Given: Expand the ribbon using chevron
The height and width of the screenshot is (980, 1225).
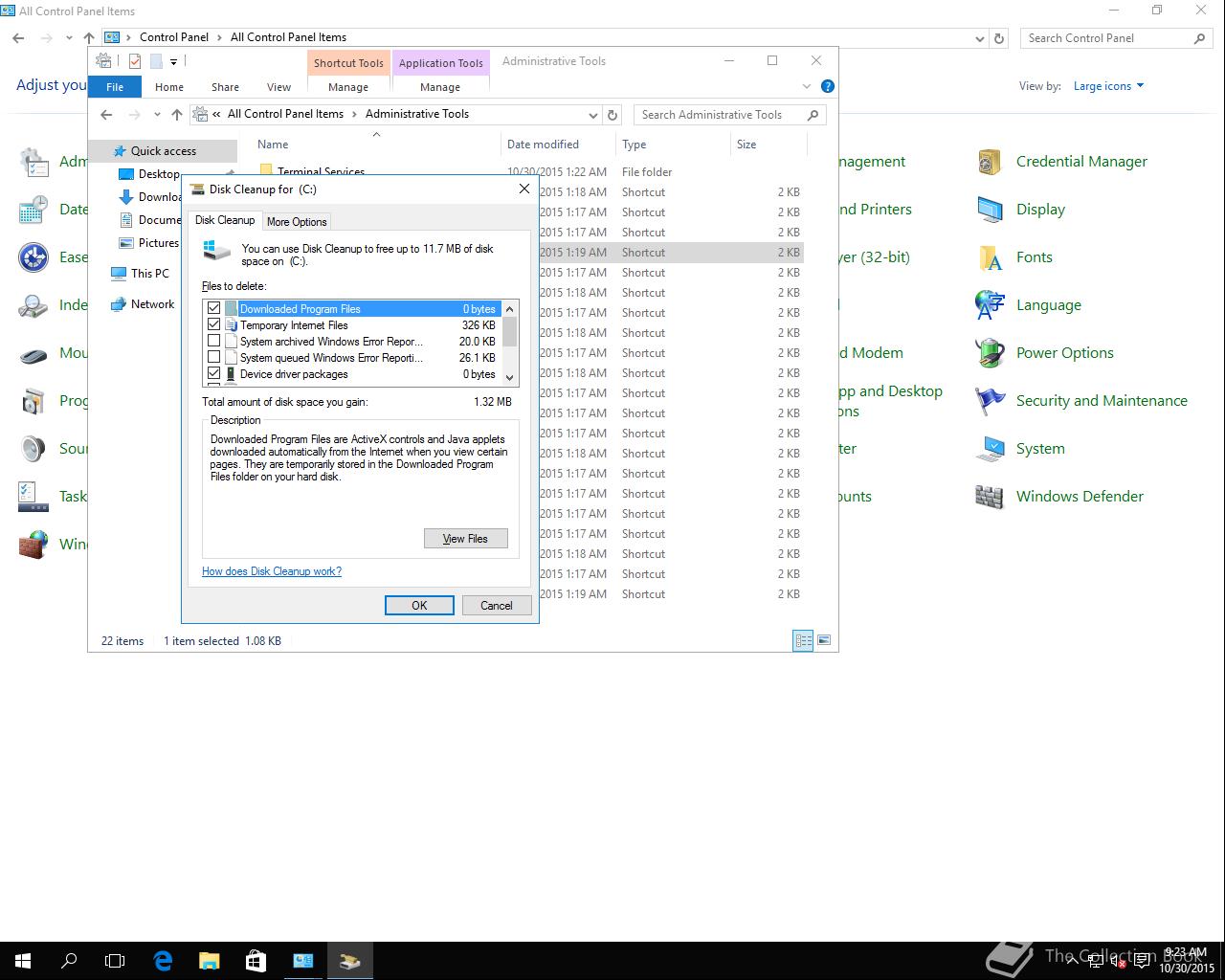Looking at the screenshot, I should pyautogui.click(x=806, y=86).
